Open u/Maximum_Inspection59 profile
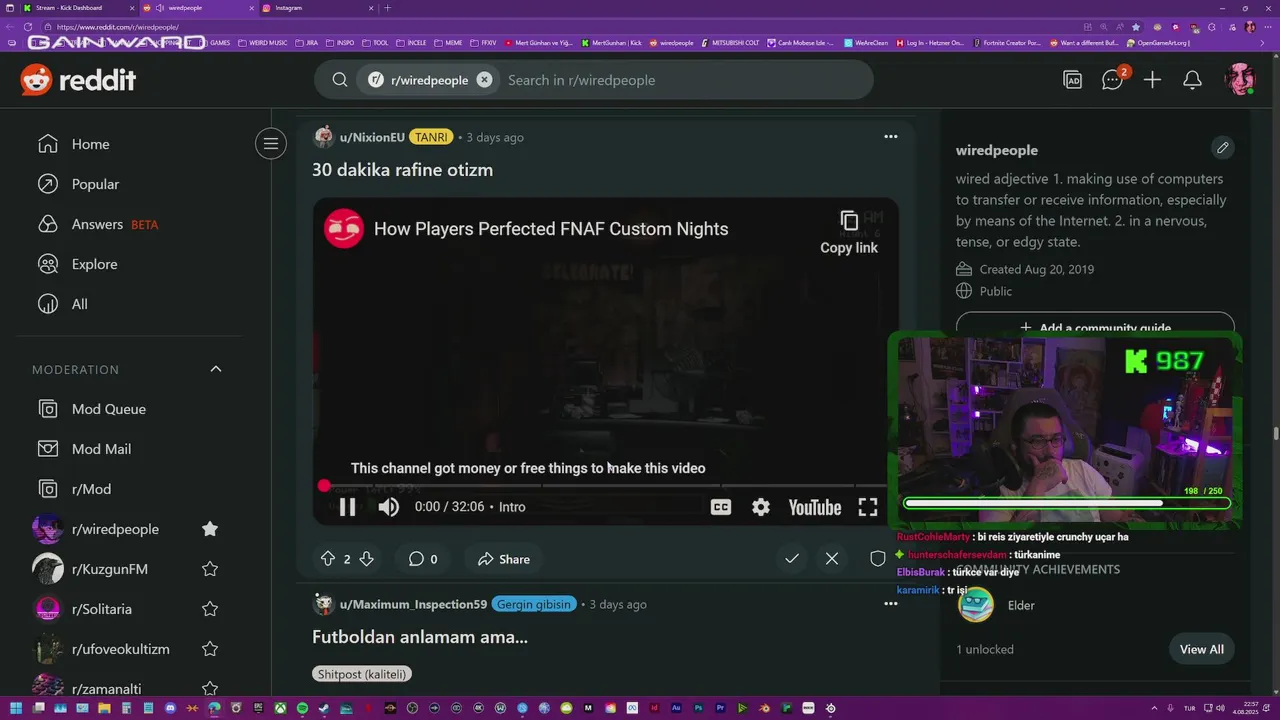The height and width of the screenshot is (720, 1280). coord(413,604)
